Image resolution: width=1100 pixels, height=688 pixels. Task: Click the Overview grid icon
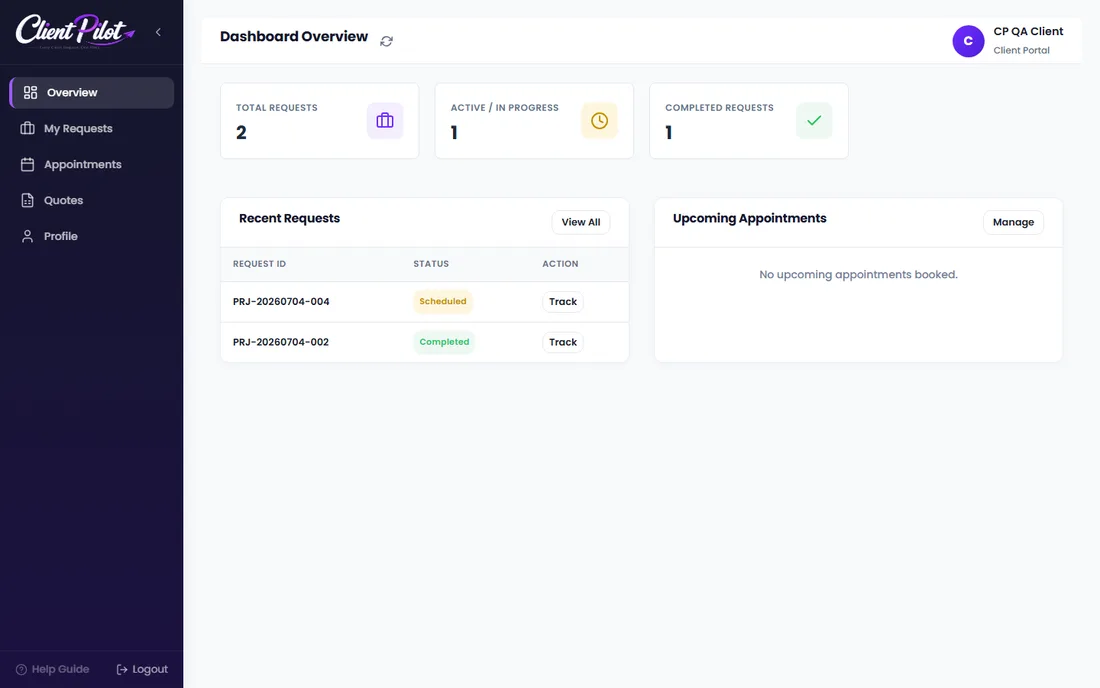click(30, 93)
